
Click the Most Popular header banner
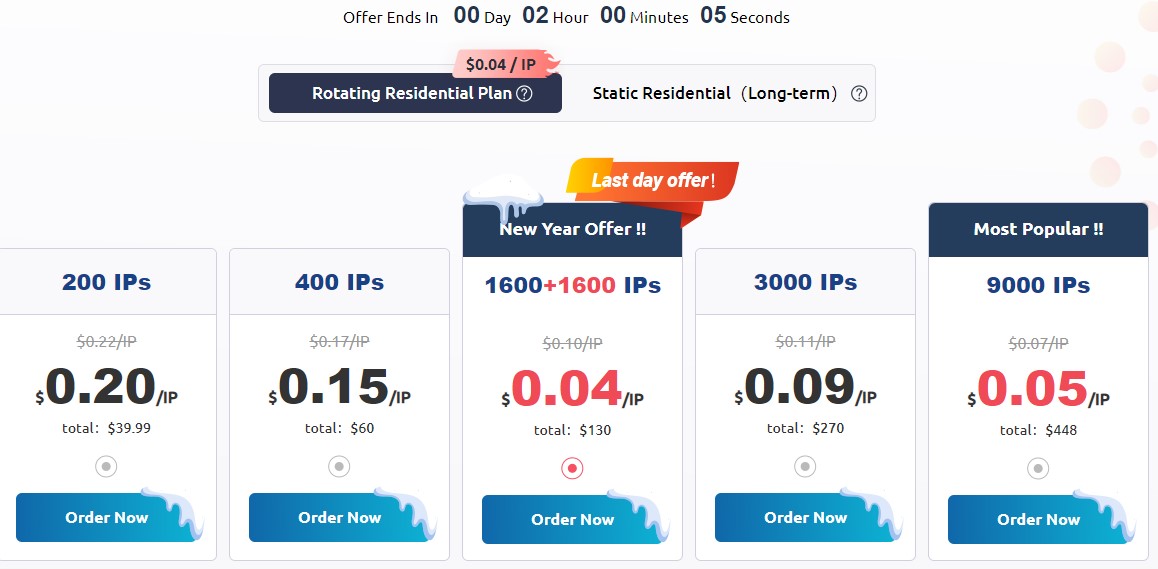point(1038,229)
